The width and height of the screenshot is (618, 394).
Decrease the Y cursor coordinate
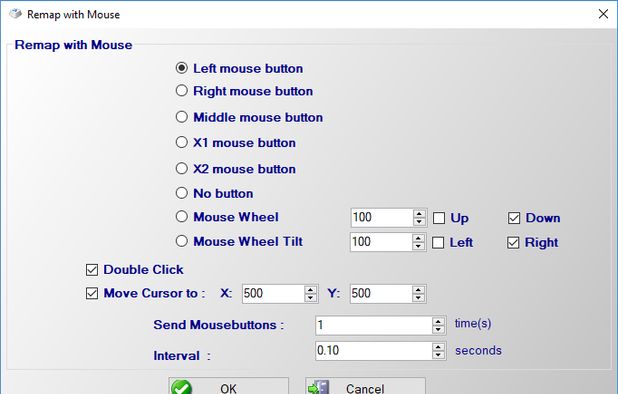point(419,298)
